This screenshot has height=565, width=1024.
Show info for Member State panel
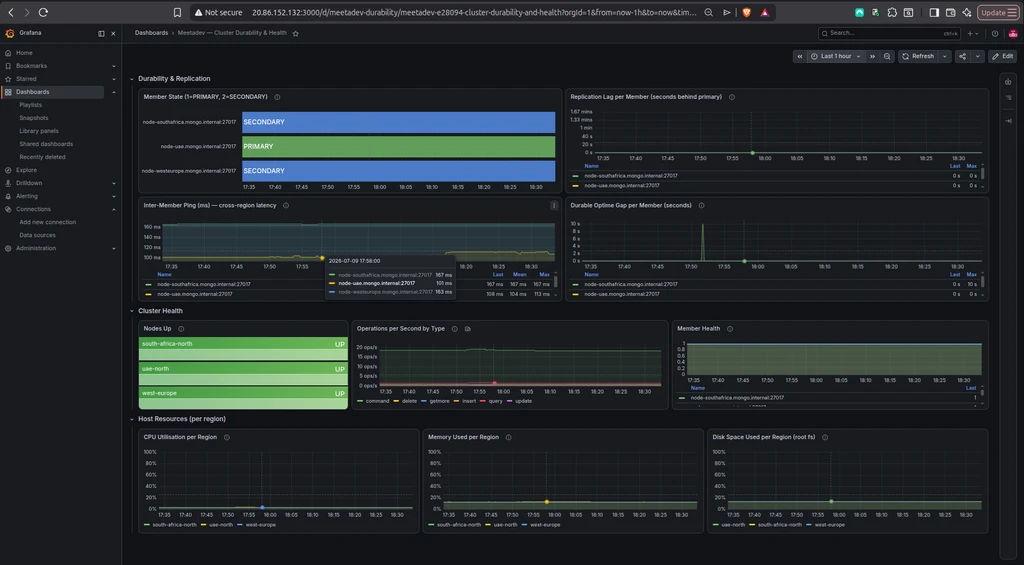point(277,97)
